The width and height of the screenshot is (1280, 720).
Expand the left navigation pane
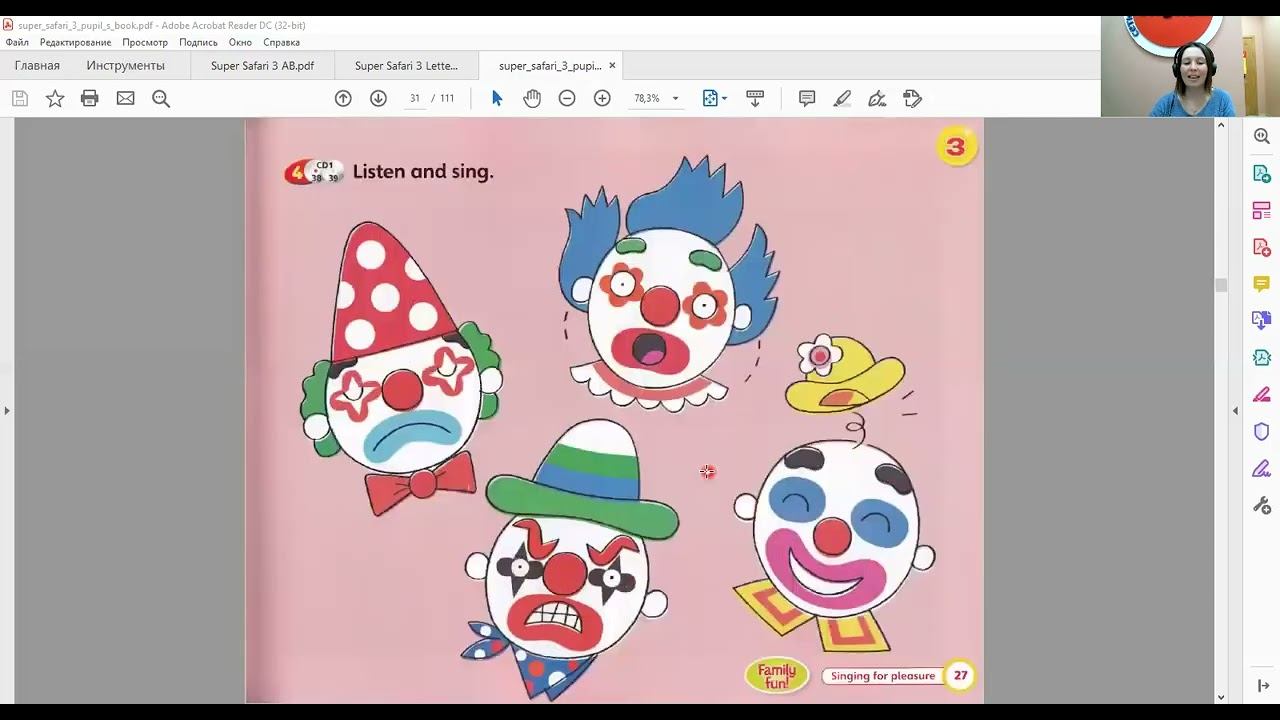pyautogui.click(x=7, y=410)
